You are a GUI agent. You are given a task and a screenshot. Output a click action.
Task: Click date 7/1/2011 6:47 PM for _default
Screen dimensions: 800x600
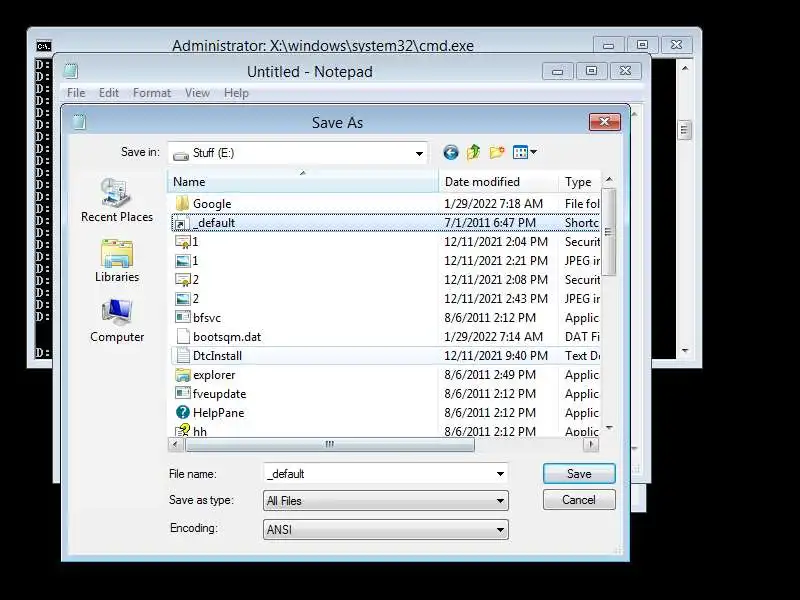490,223
